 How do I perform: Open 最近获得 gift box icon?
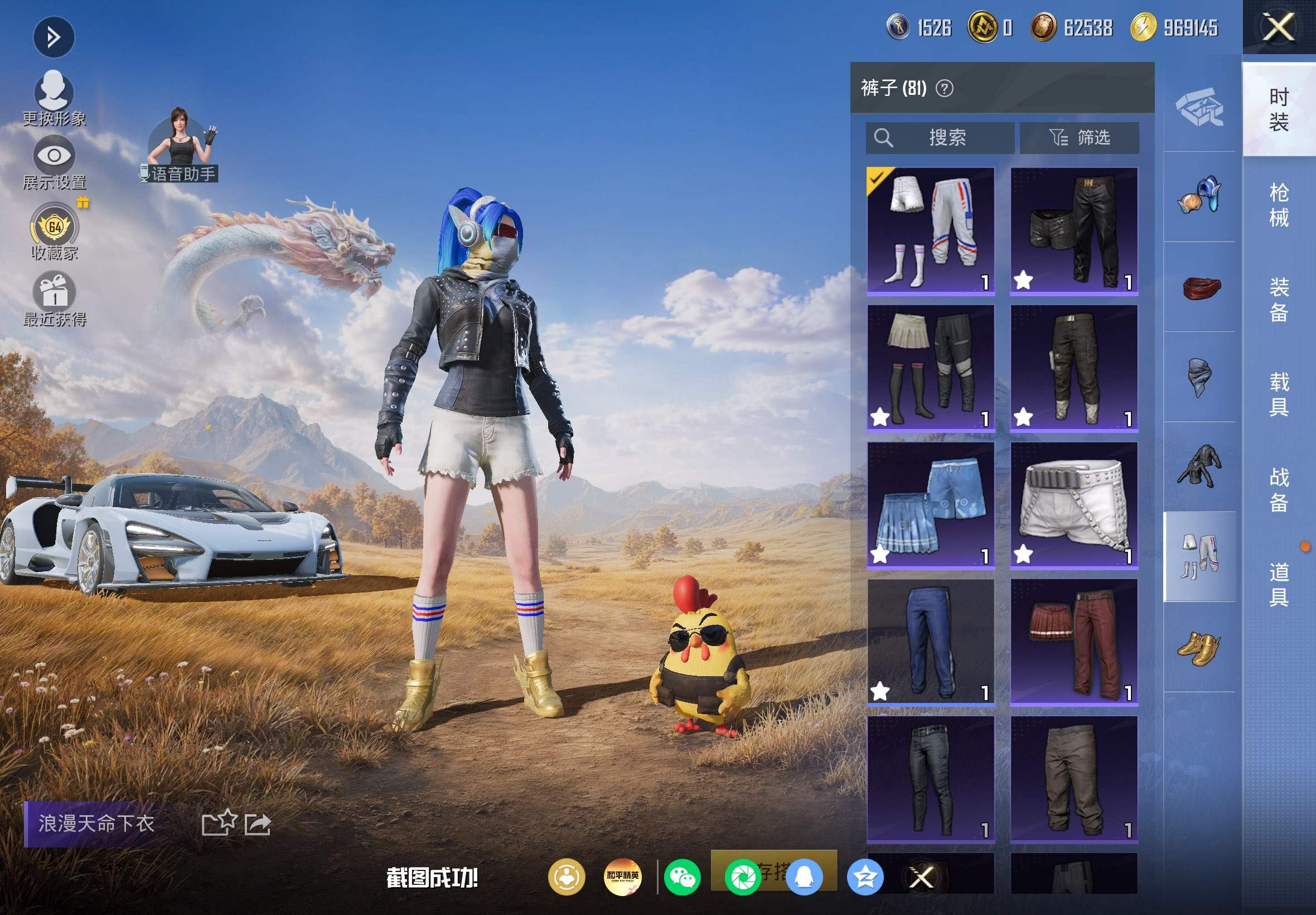coord(55,299)
